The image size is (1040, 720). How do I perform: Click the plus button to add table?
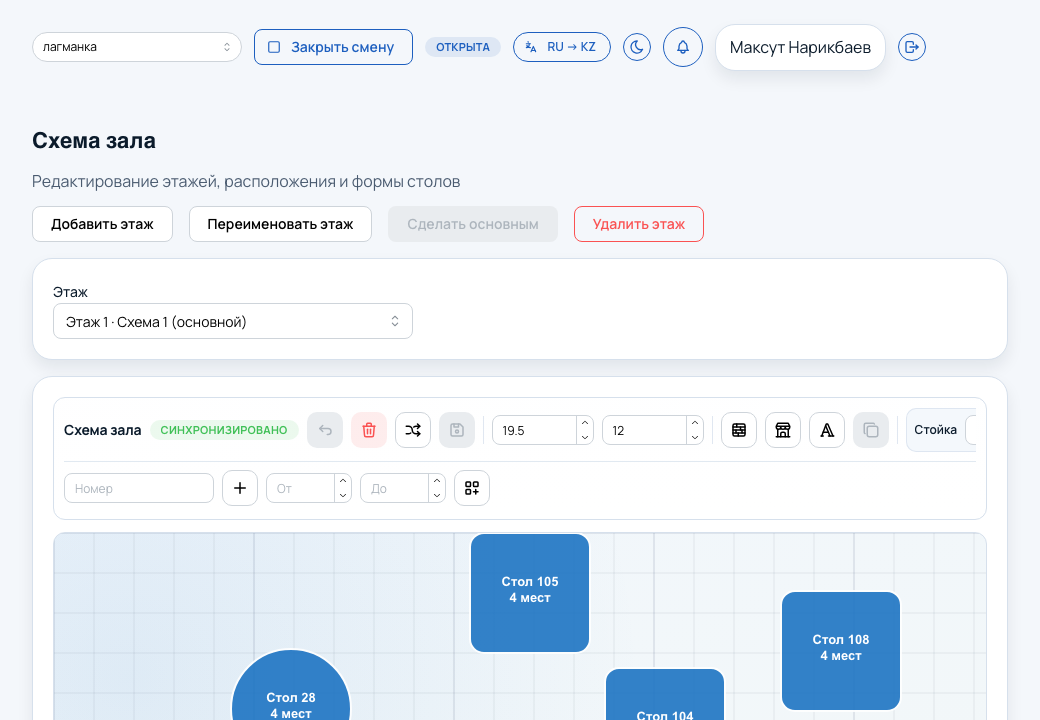click(240, 488)
